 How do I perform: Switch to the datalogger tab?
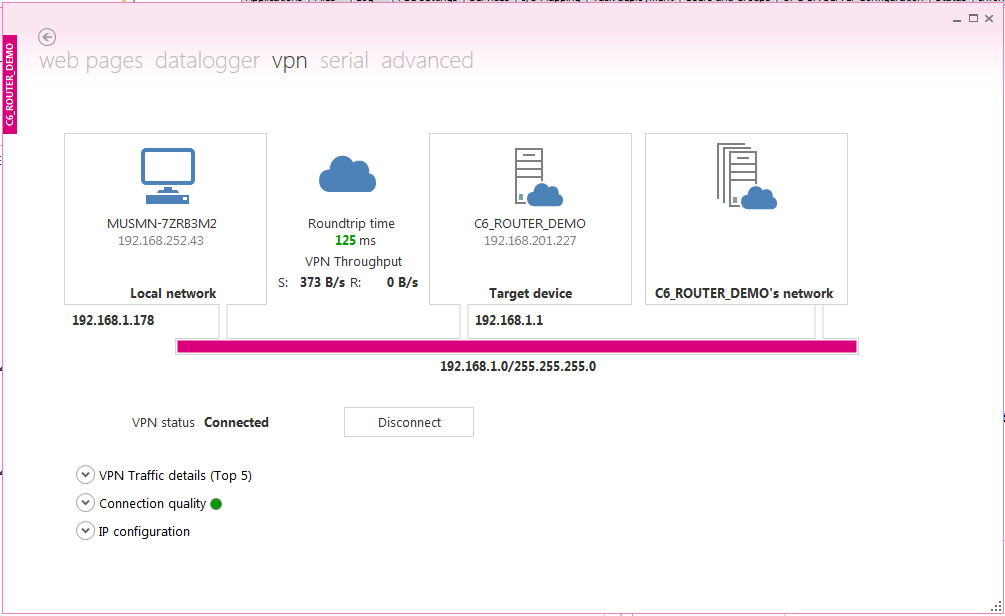[207, 60]
